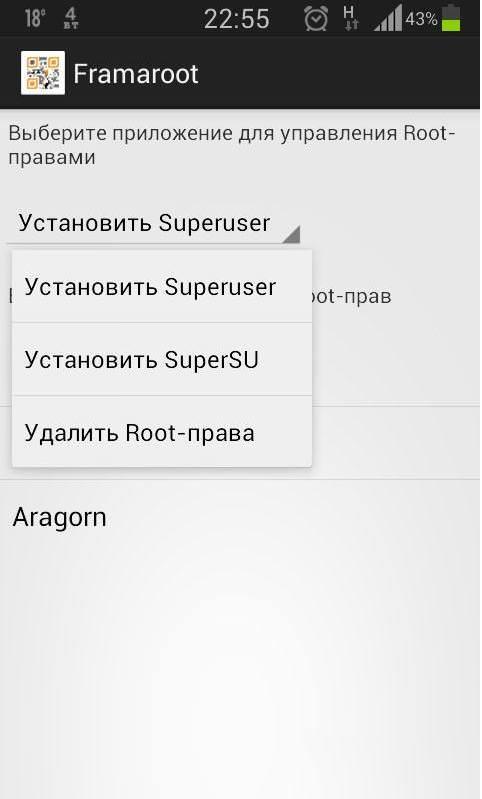Tap the partially hidden oot-прав text
The image size is (482, 799).
click(352, 296)
